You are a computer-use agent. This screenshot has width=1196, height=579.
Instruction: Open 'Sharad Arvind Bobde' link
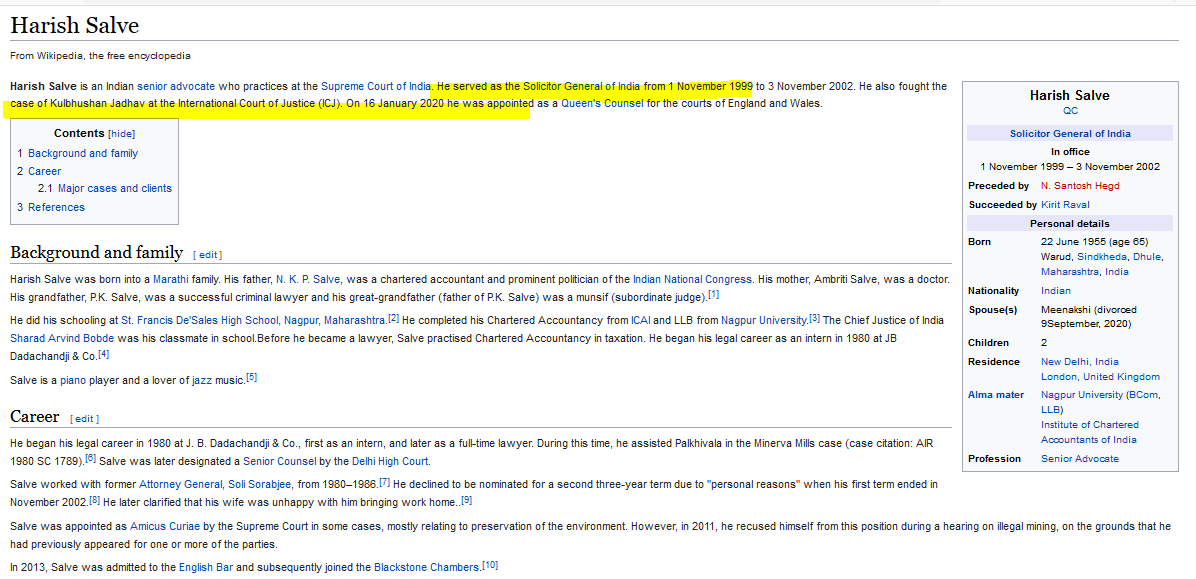point(63,337)
